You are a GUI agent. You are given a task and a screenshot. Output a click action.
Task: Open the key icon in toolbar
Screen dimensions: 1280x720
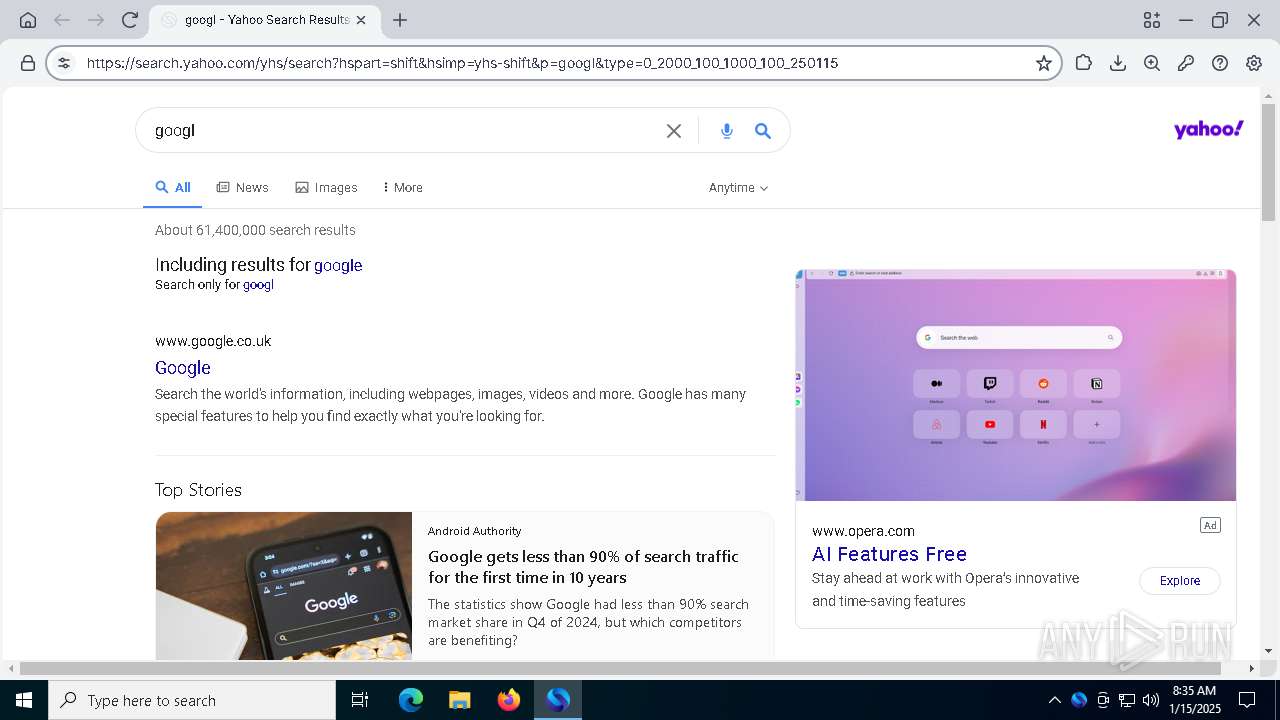tap(1186, 63)
